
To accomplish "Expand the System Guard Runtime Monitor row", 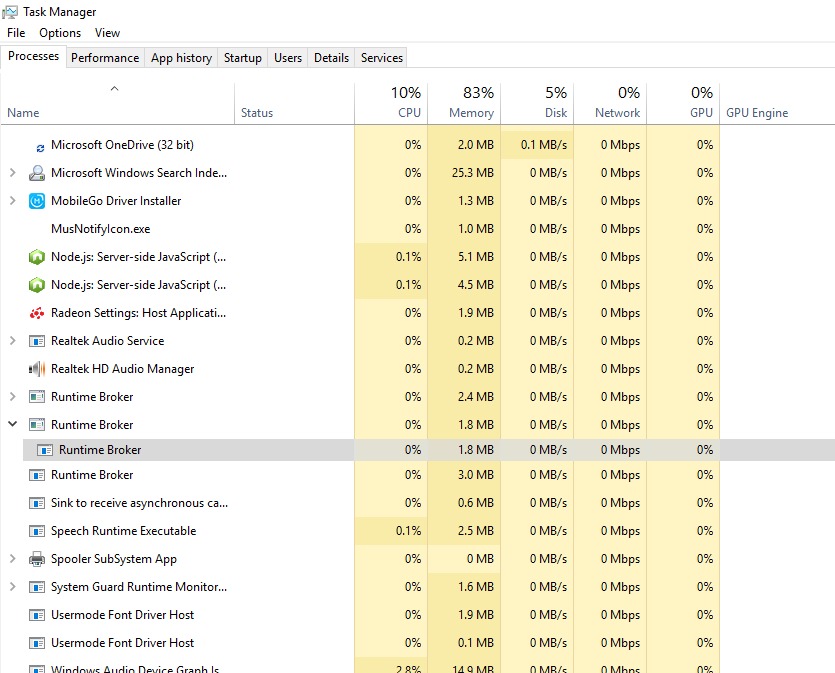I will (x=13, y=587).
